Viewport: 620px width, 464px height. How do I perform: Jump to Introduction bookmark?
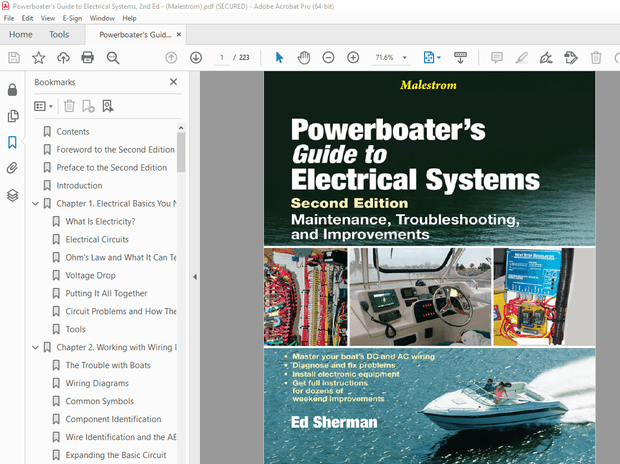(x=79, y=186)
